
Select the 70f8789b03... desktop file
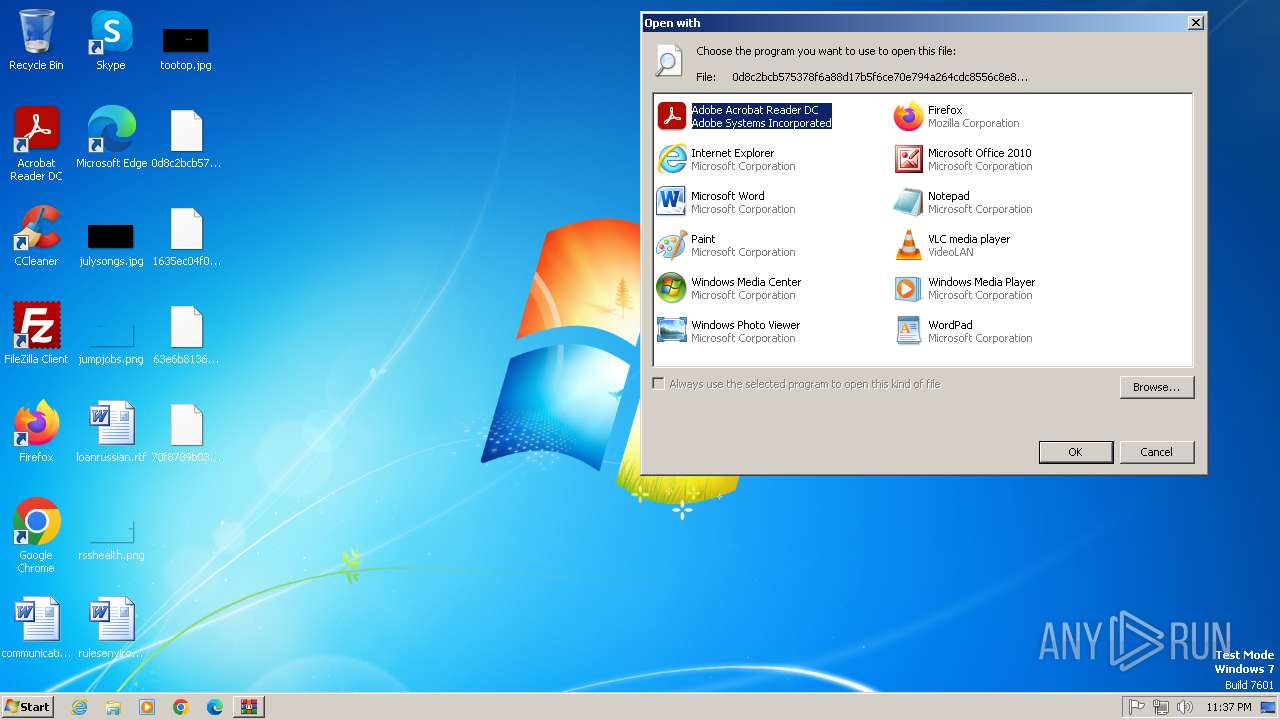[186, 433]
